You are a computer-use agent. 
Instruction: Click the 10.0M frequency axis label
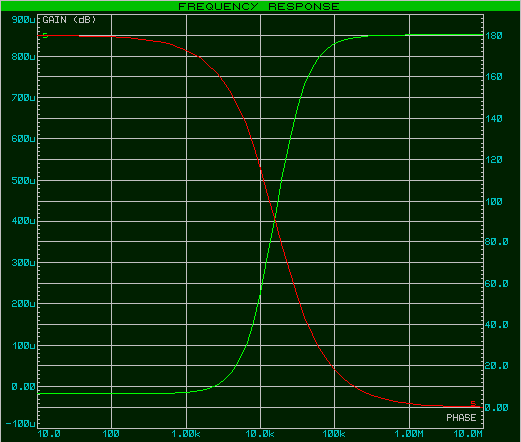(x=468, y=434)
